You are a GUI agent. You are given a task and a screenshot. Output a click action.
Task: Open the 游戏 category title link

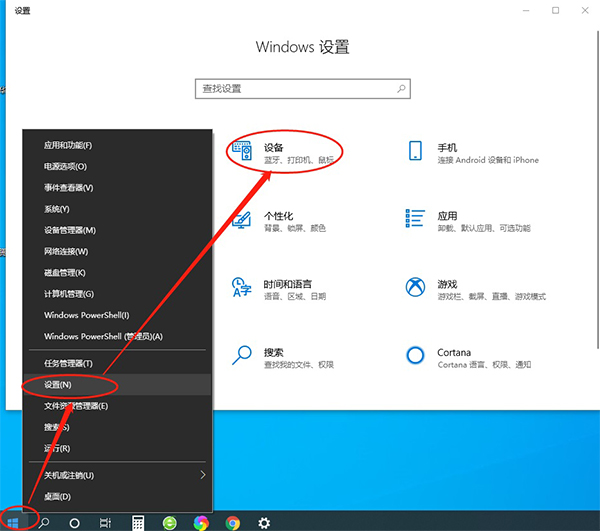[447, 284]
